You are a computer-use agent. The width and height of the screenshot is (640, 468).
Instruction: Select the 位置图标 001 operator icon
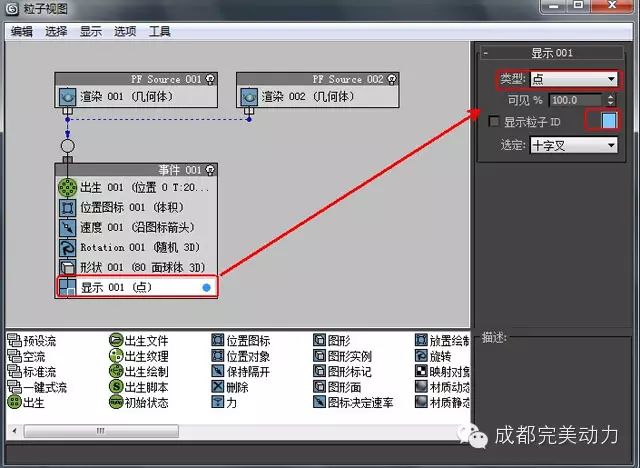click(x=67, y=208)
